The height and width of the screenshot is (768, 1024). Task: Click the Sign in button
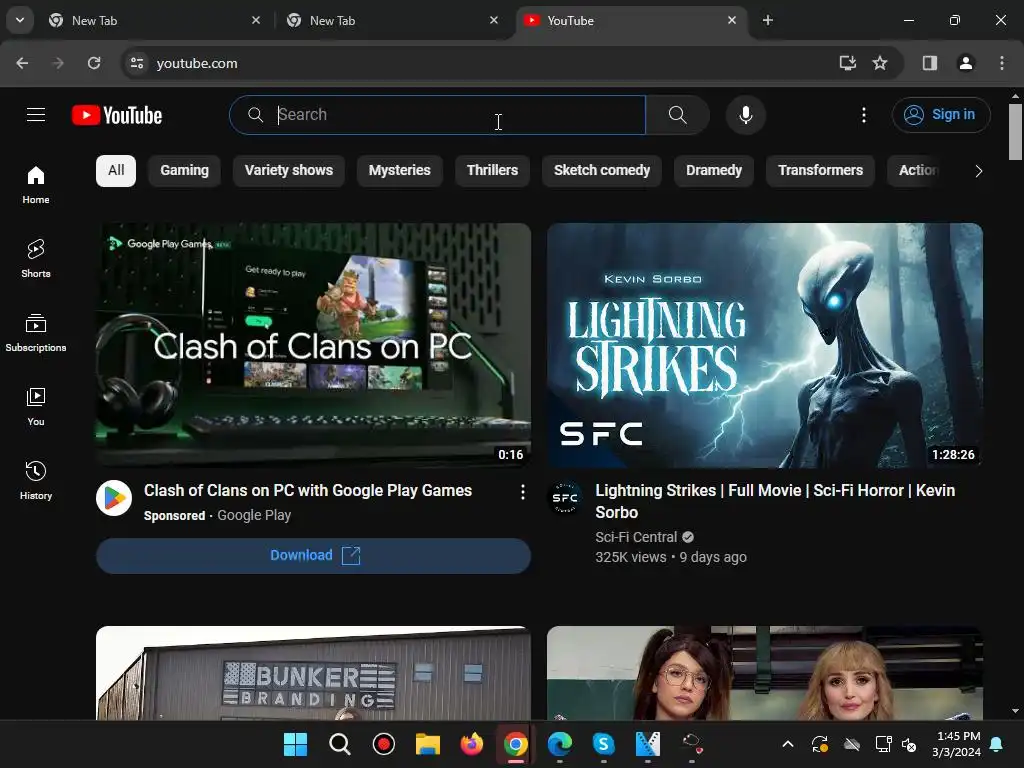(941, 115)
